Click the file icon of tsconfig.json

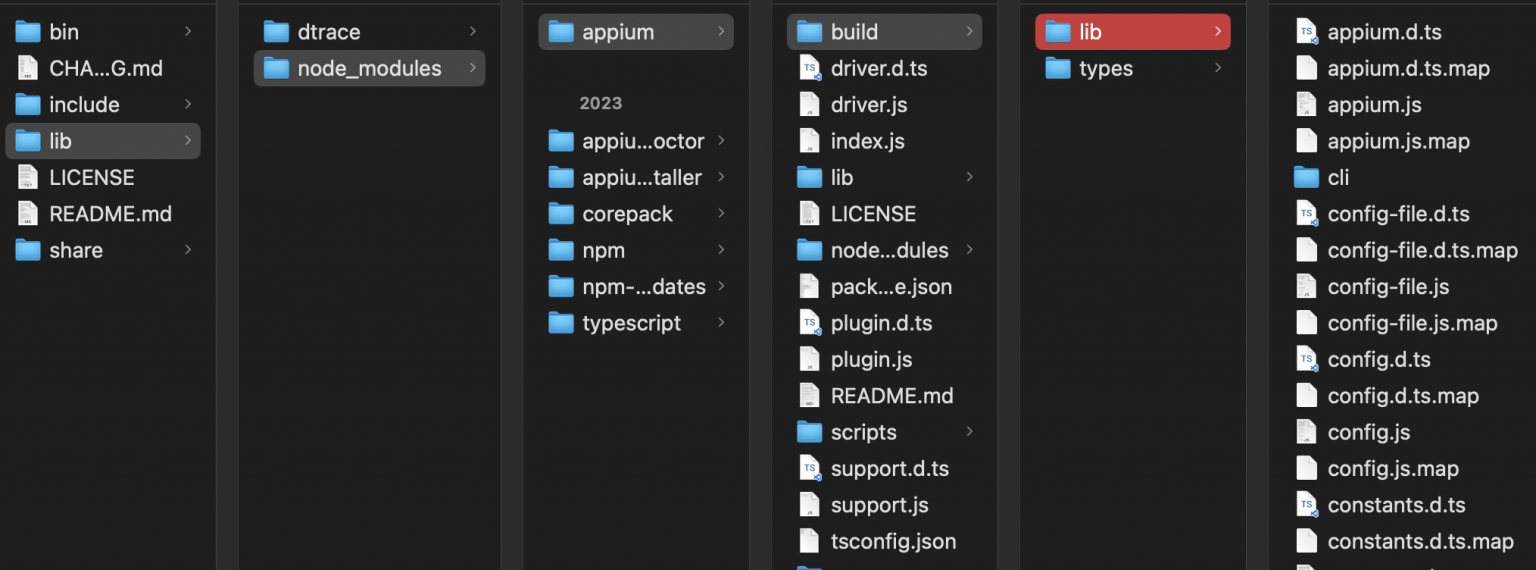(809, 542)
